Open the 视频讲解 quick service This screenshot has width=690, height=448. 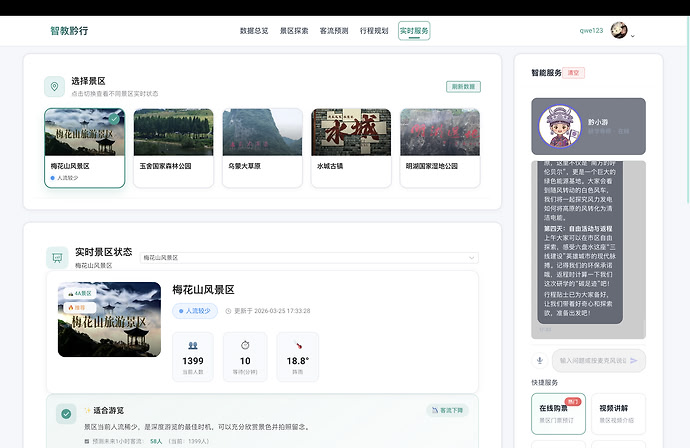coord(618,414)
